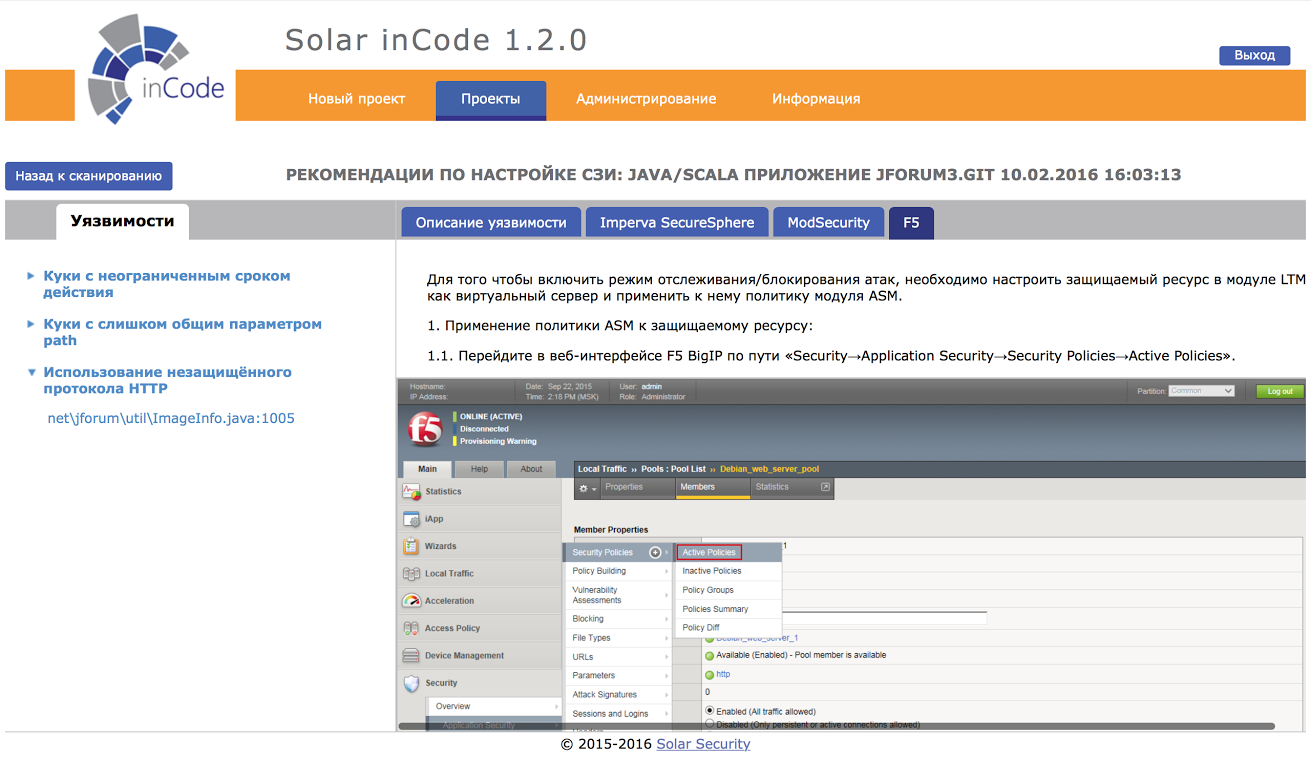Expand 'Куки с неограниченным сроком действия' vulnerability
Viewport: 1311px width, 758px height.
tap(31, 276)
